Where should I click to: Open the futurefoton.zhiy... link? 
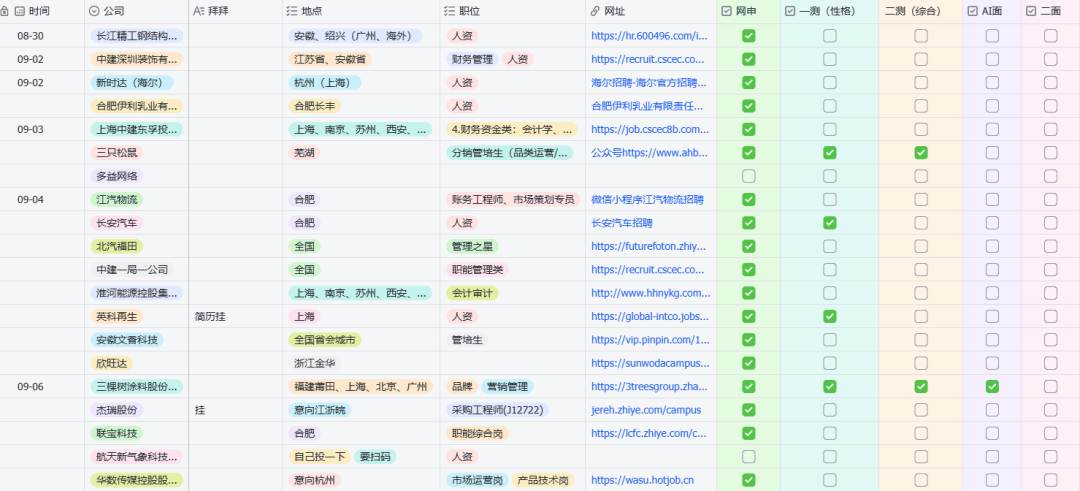coord(649,247)
